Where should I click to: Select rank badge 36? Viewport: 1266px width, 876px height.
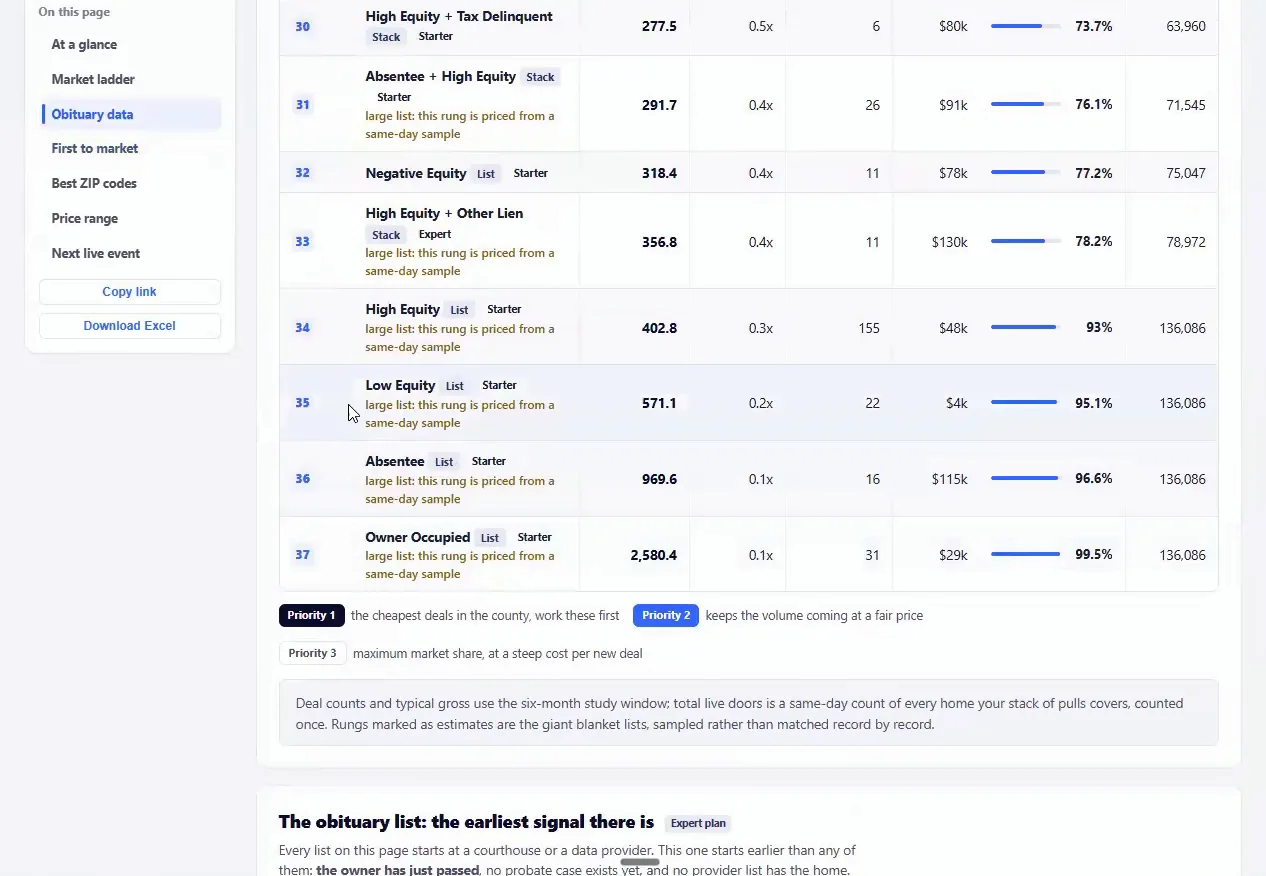[302, 479]
